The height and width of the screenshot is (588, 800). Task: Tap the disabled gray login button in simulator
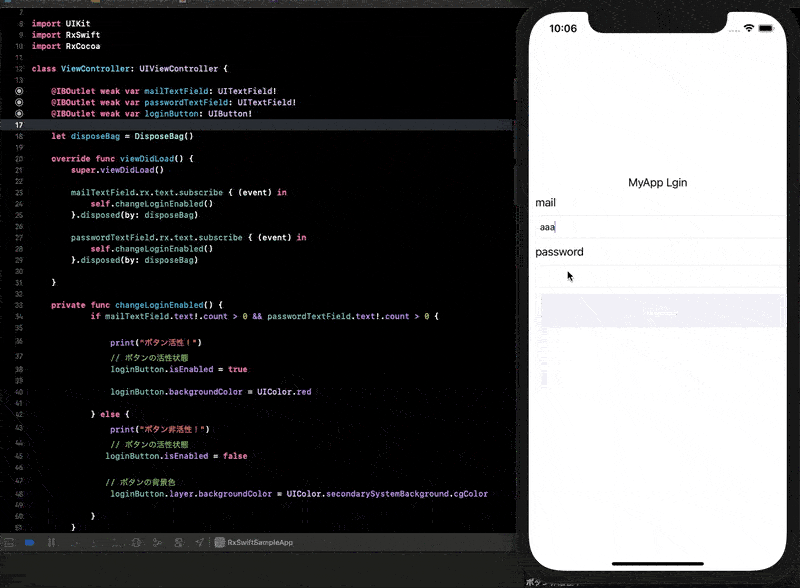pos(662,311)
